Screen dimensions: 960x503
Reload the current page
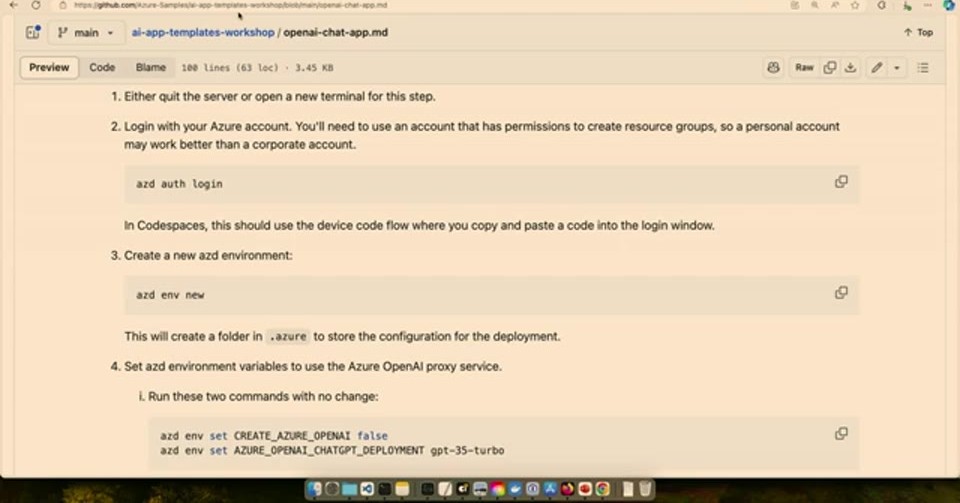click(36, 5)
